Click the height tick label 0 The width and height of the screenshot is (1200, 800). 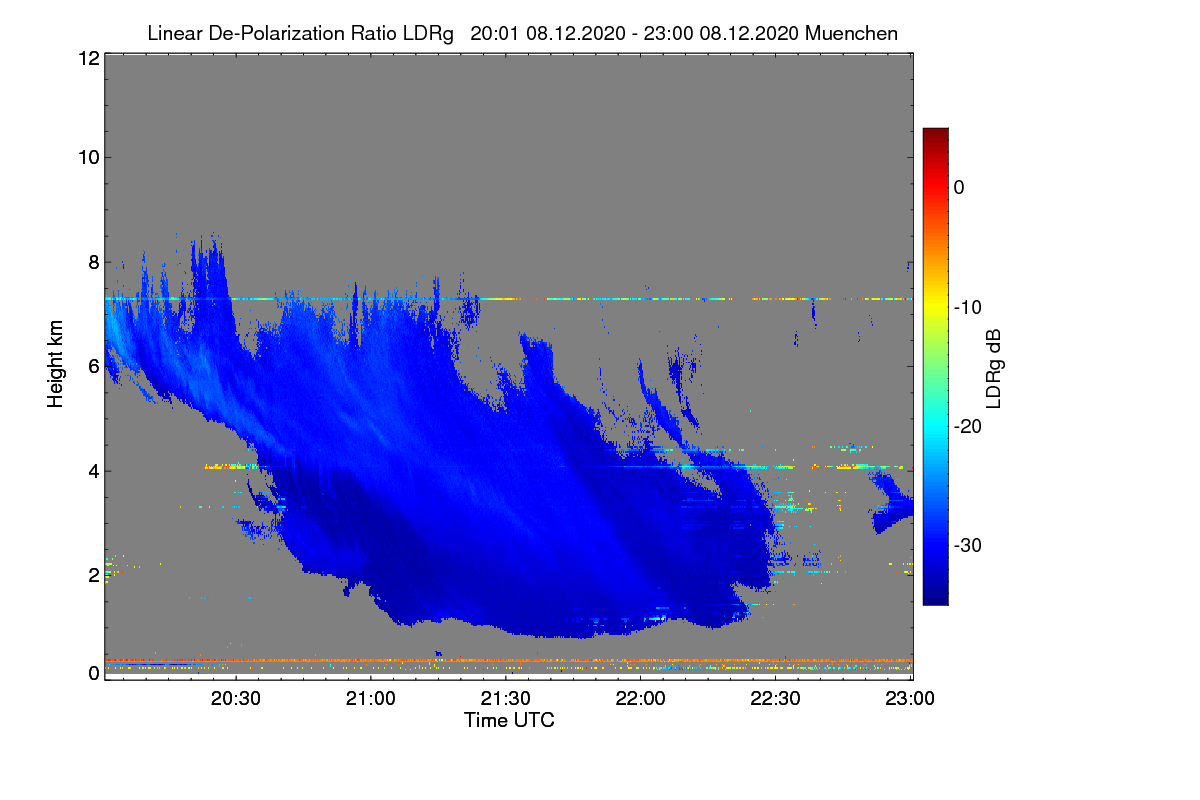click(92, 673)
